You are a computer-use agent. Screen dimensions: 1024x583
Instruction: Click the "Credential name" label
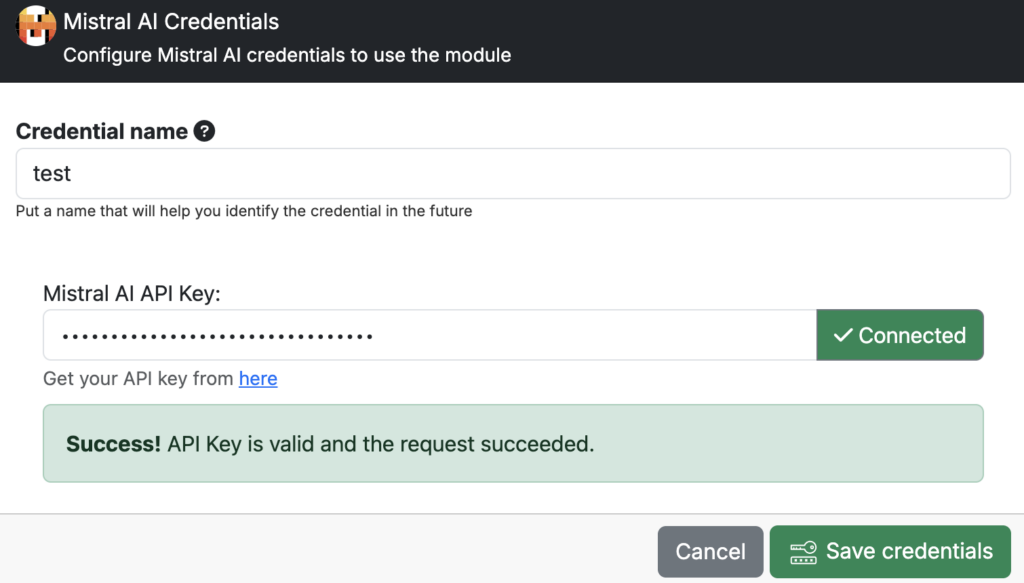point(102,131)
